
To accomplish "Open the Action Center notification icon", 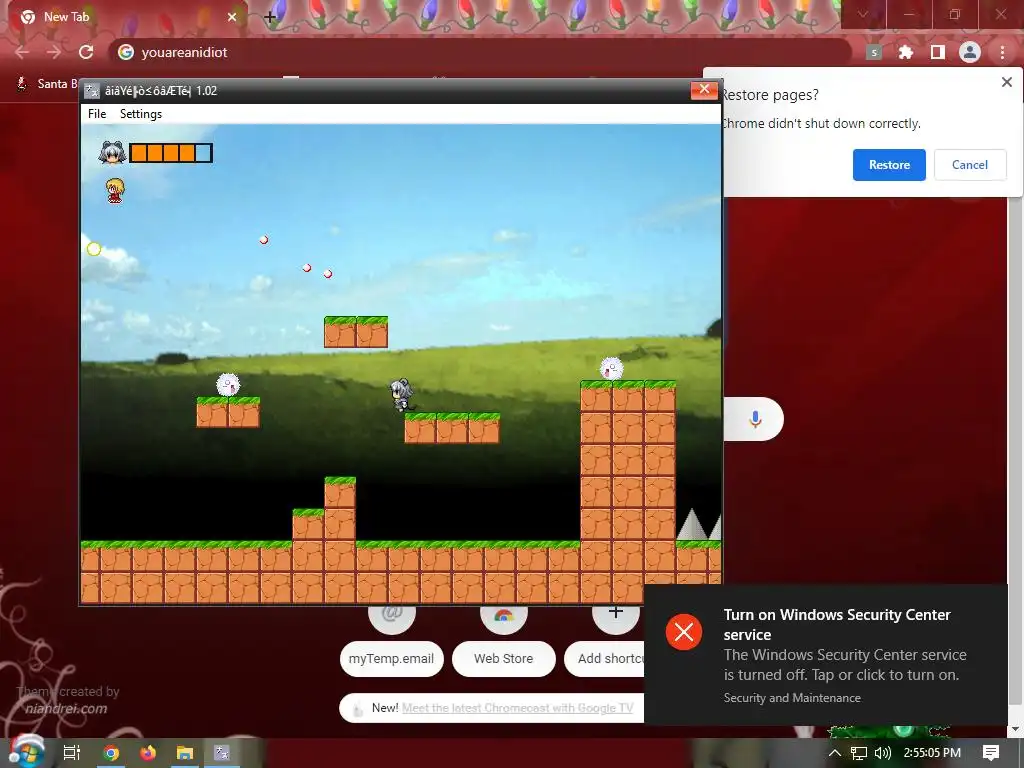I will coord(991,753).
